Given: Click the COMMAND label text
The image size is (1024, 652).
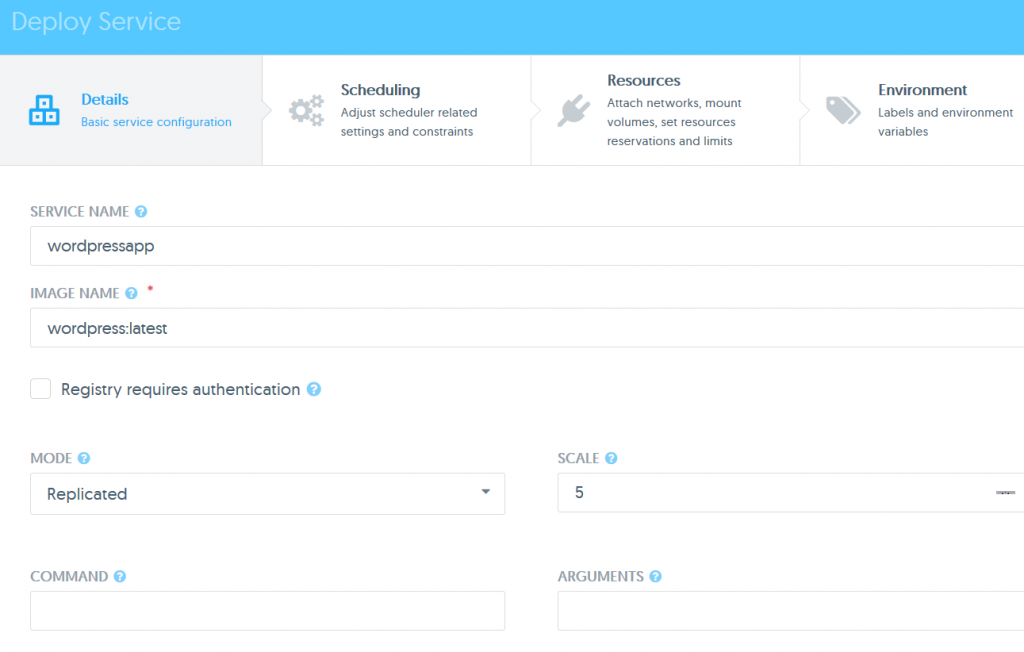Looking at the screenshot, I should point(69,576).
